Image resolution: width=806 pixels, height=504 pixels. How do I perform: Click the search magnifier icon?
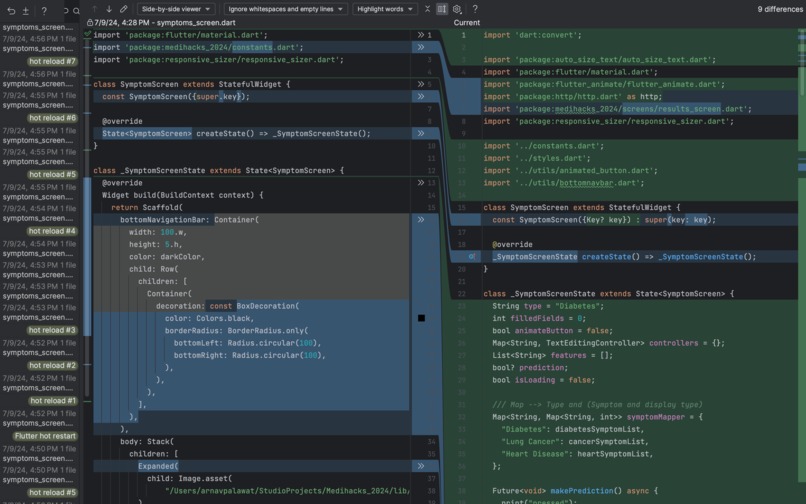click(76, 10)
